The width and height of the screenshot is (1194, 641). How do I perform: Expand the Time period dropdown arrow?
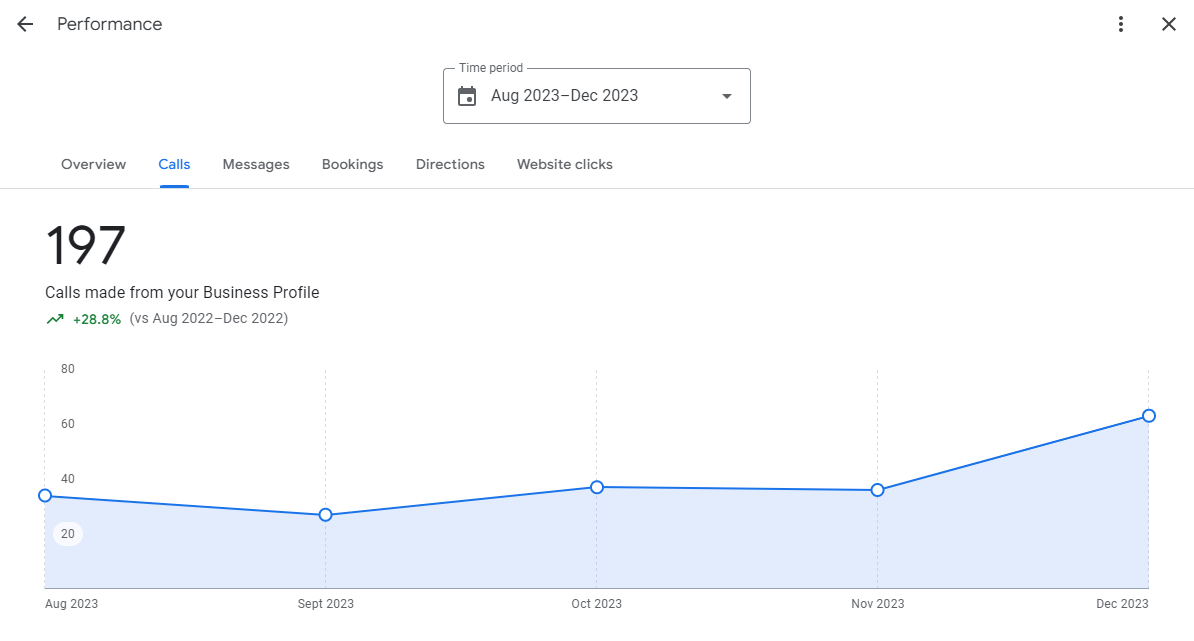tap(727, 96)
